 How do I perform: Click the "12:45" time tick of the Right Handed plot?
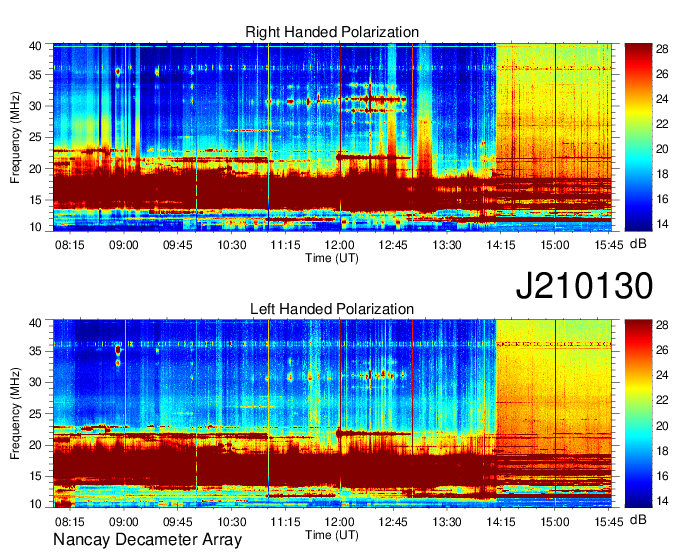coord(393,245)
